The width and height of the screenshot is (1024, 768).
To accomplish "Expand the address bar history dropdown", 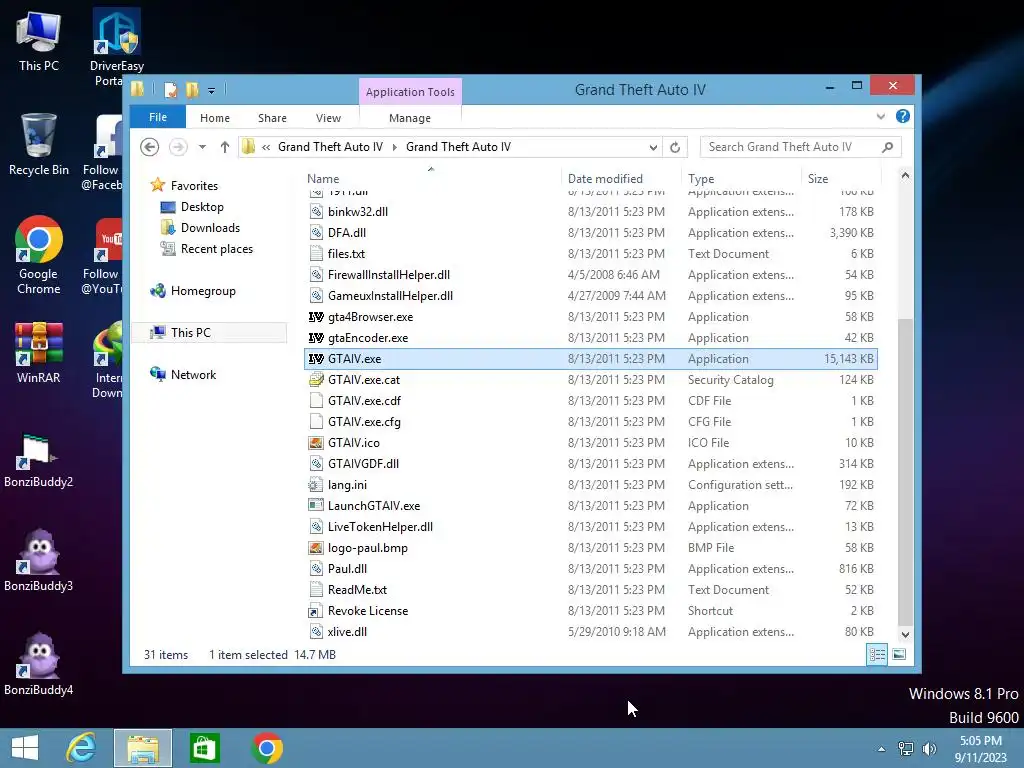I will pyautogui.click(x=653, y=148).
